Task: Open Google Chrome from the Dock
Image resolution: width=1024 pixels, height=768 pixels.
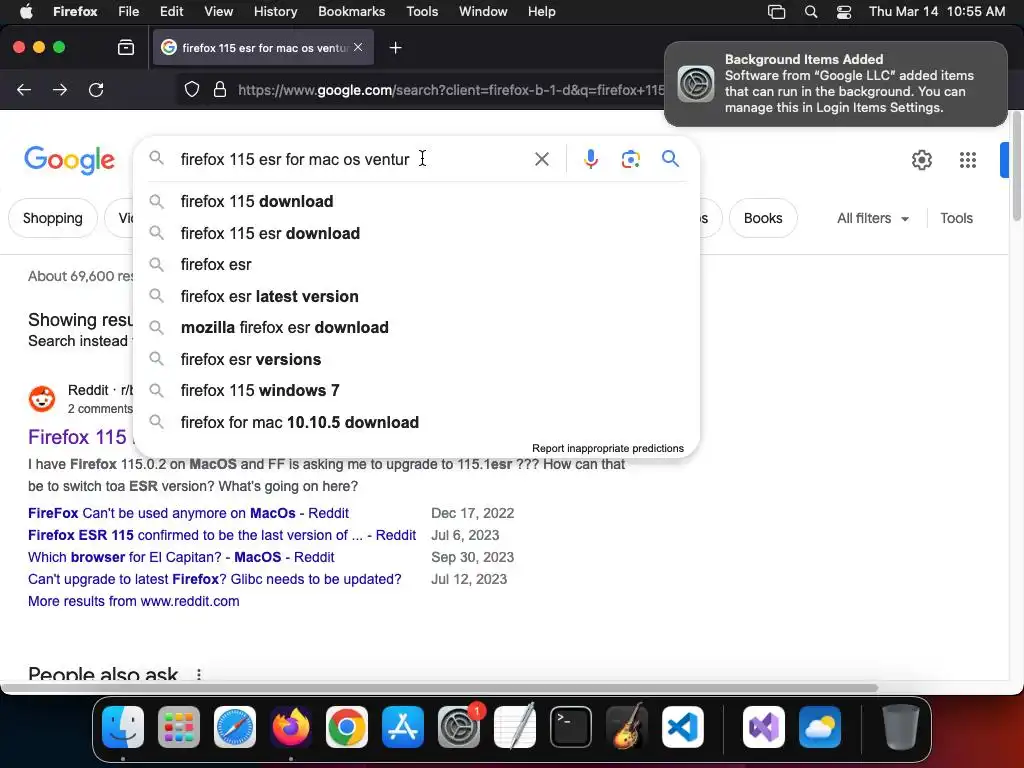Action: point(347,727)
